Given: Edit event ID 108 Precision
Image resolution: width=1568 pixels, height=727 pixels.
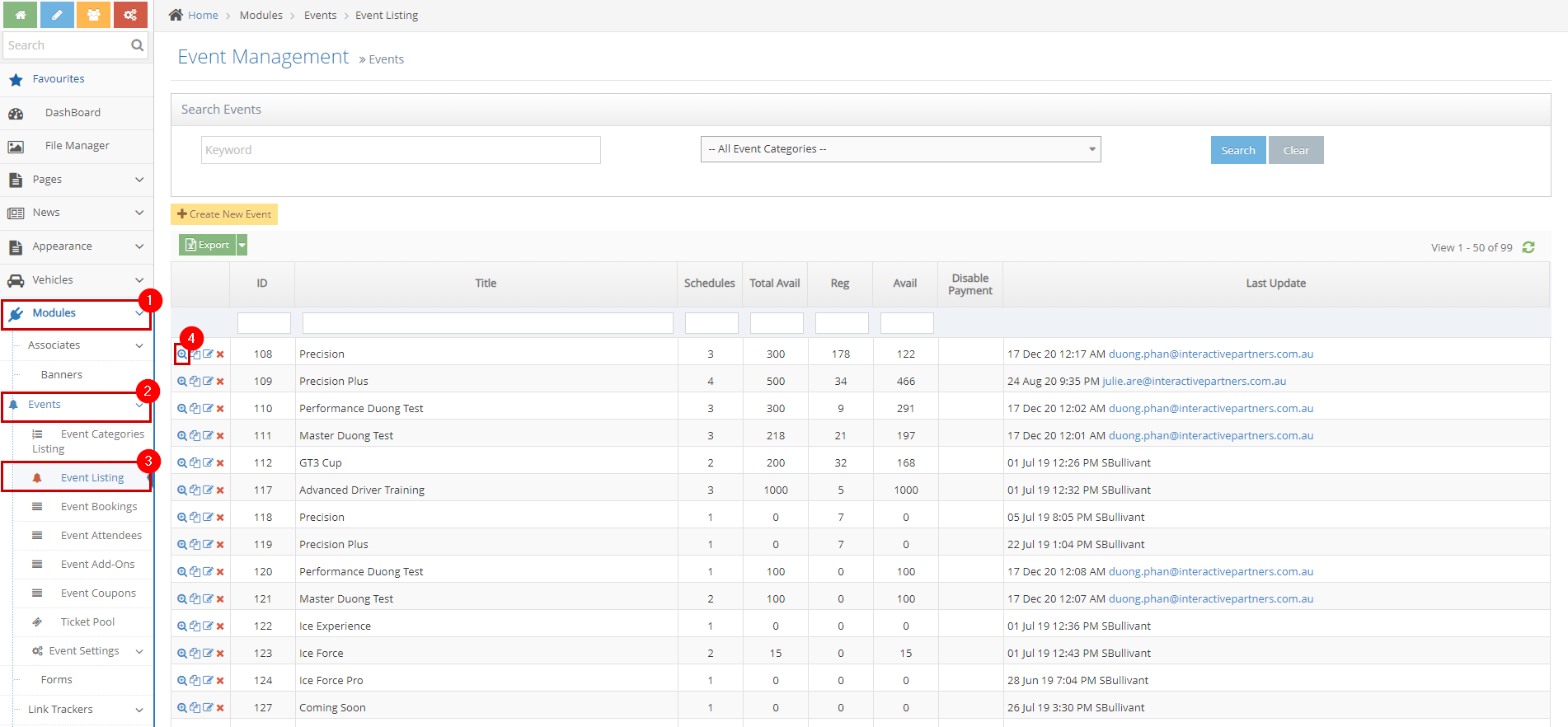Looking at the screenshot, I should pos(208,354).
